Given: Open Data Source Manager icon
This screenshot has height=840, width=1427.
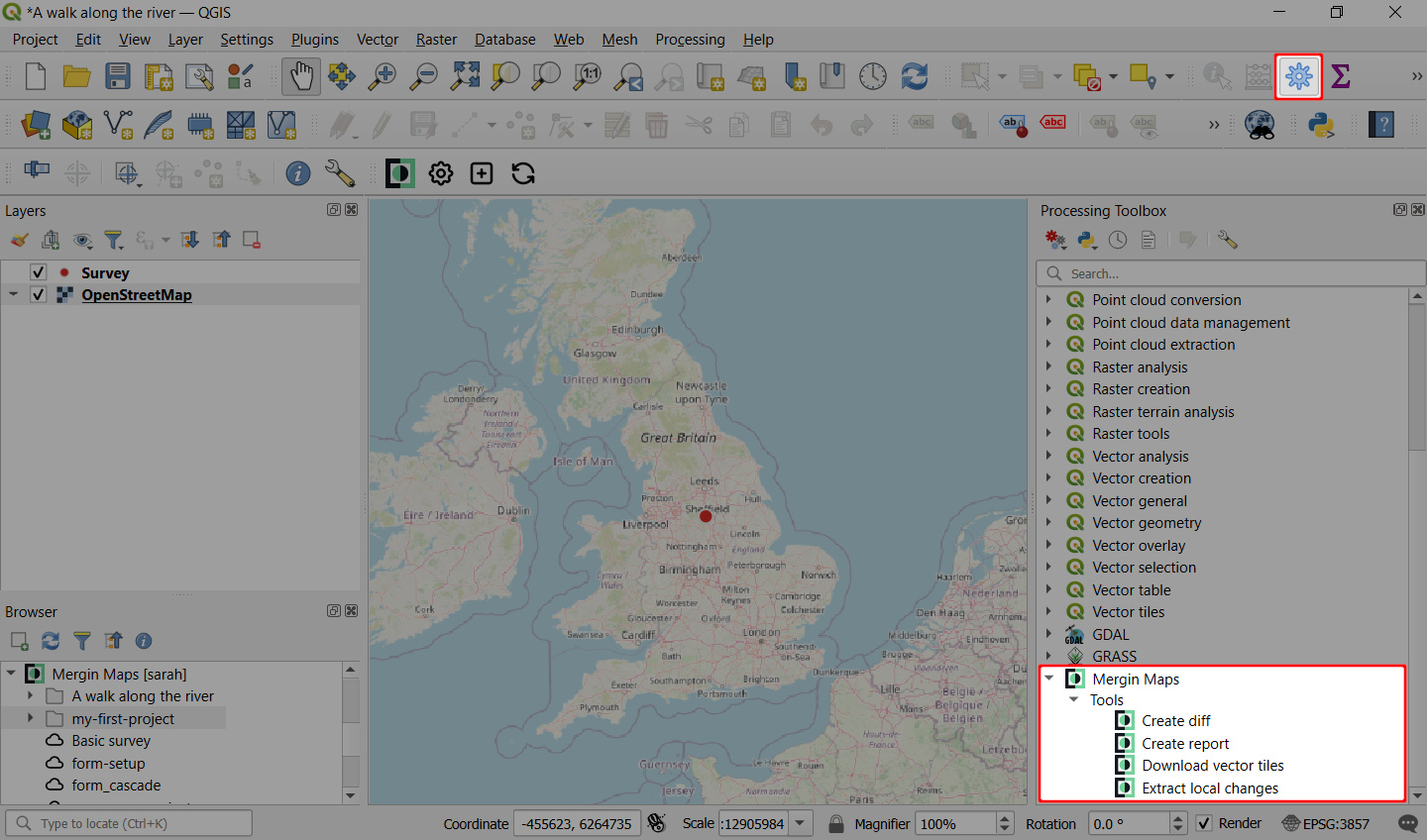Looking at the screenshot, I should point(36,125).
